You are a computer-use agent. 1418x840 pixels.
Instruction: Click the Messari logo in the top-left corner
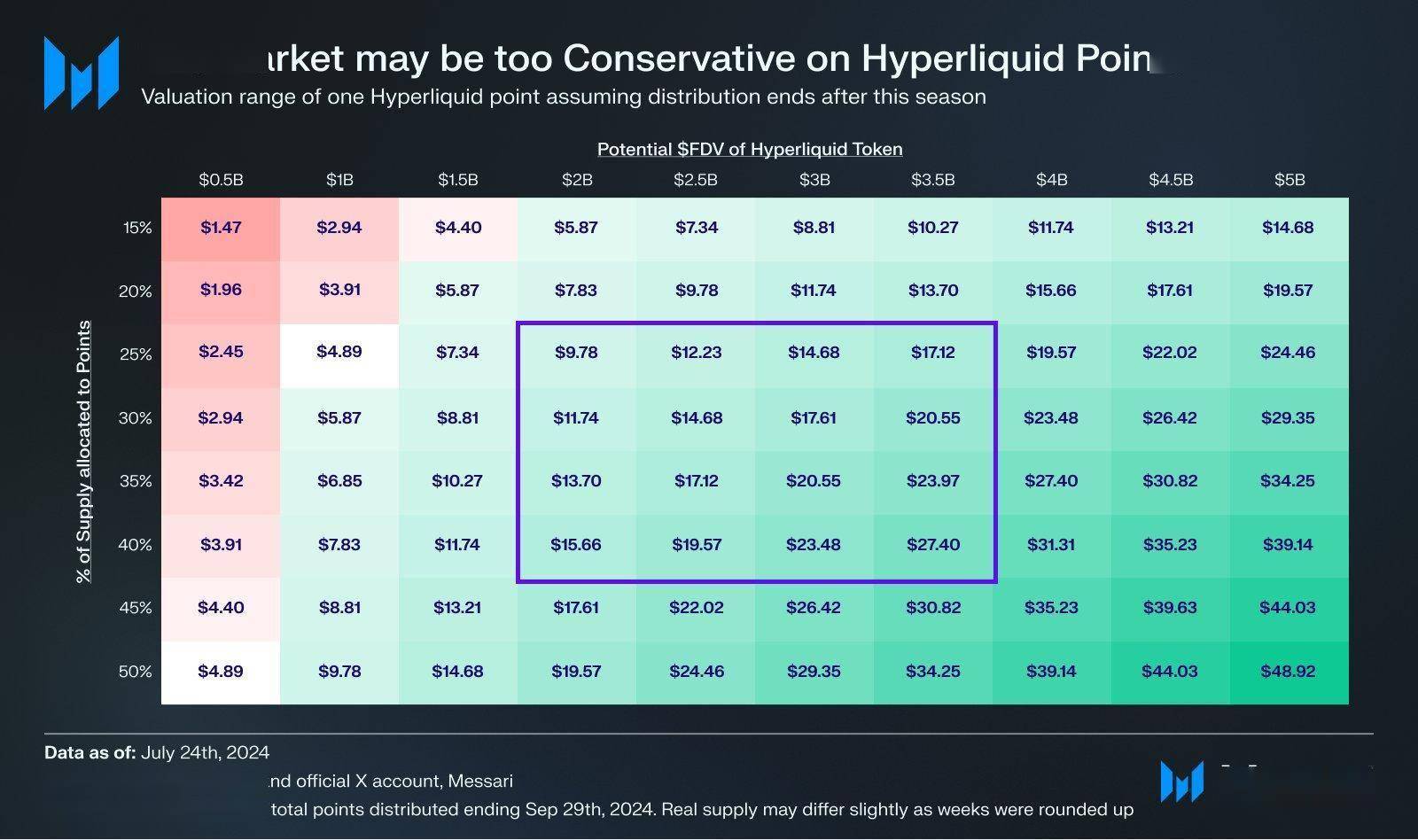point(81,74)
